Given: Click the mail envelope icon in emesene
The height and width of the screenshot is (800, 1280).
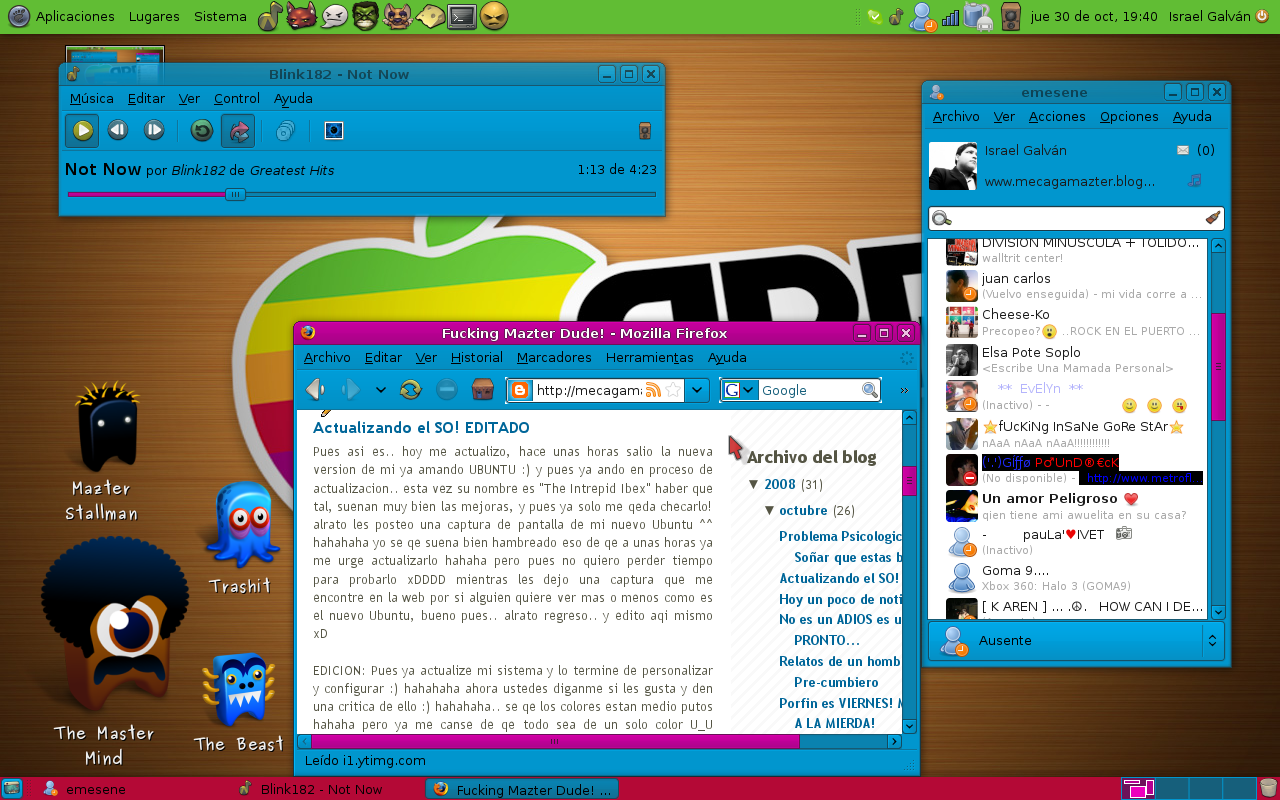Looking at the screenshot, I should point(1183,151).
